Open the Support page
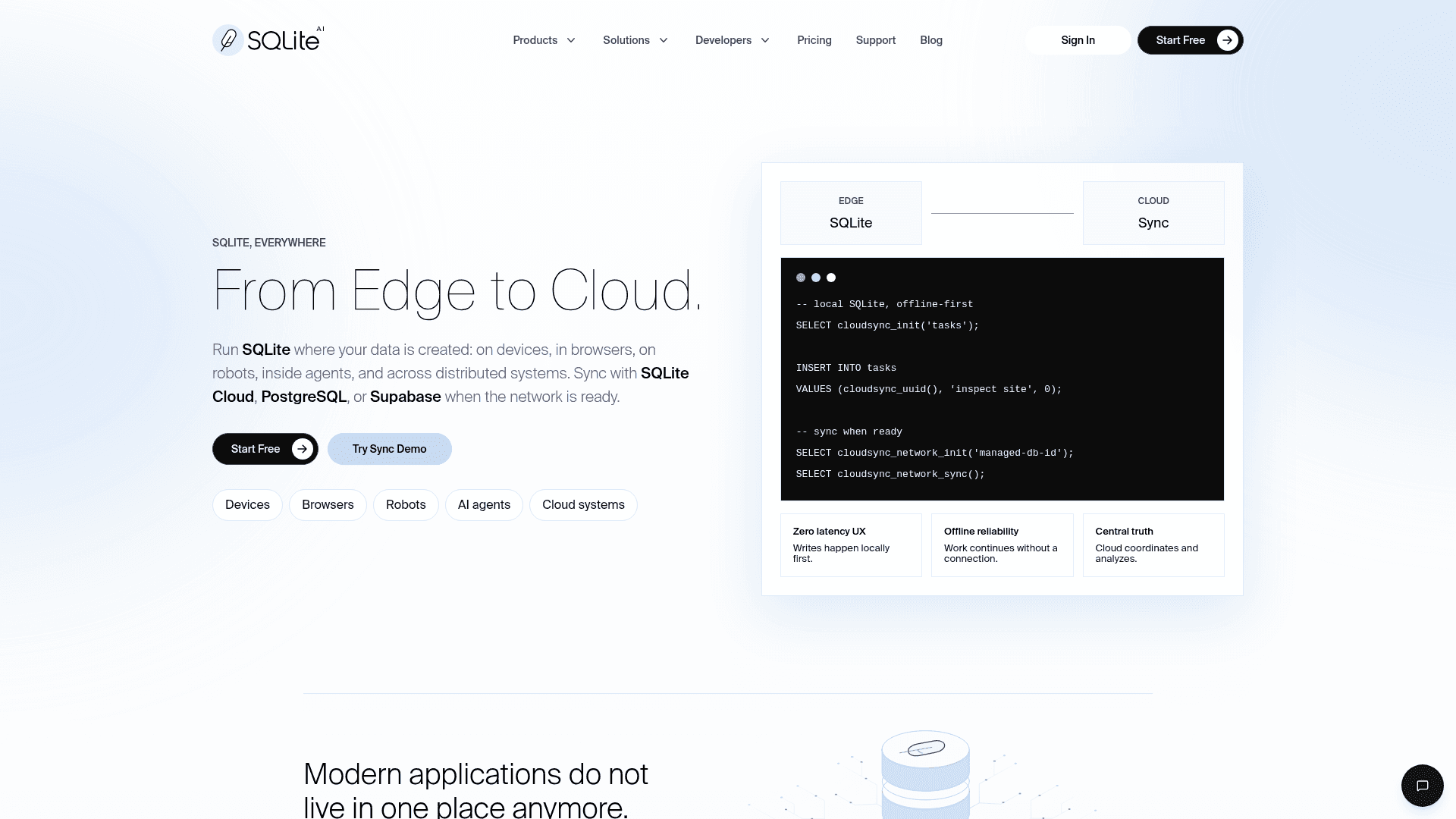The image size is (1456, 819). (x=876, y=40)
